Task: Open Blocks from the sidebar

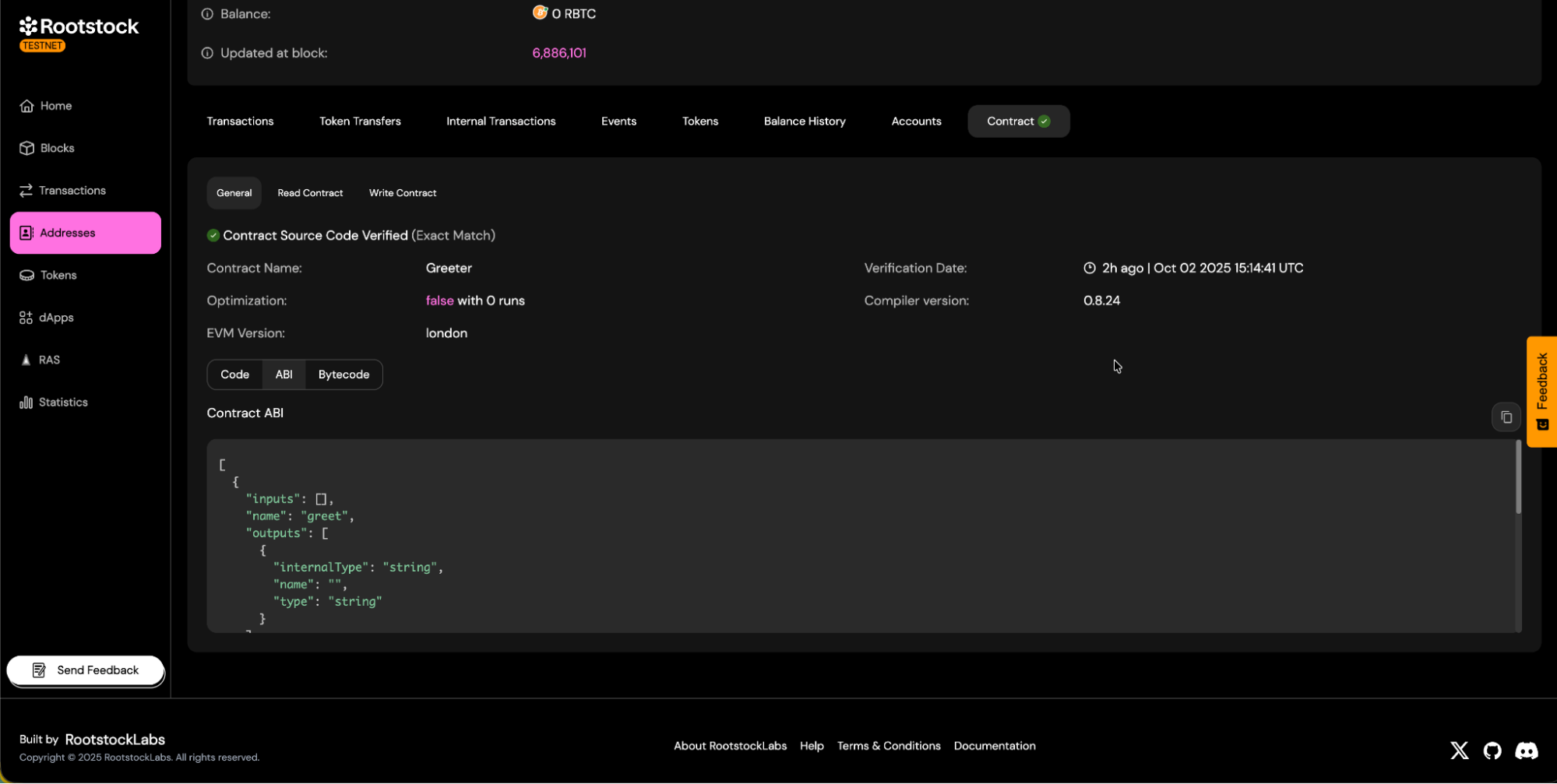Action: [x=57, y=148]
